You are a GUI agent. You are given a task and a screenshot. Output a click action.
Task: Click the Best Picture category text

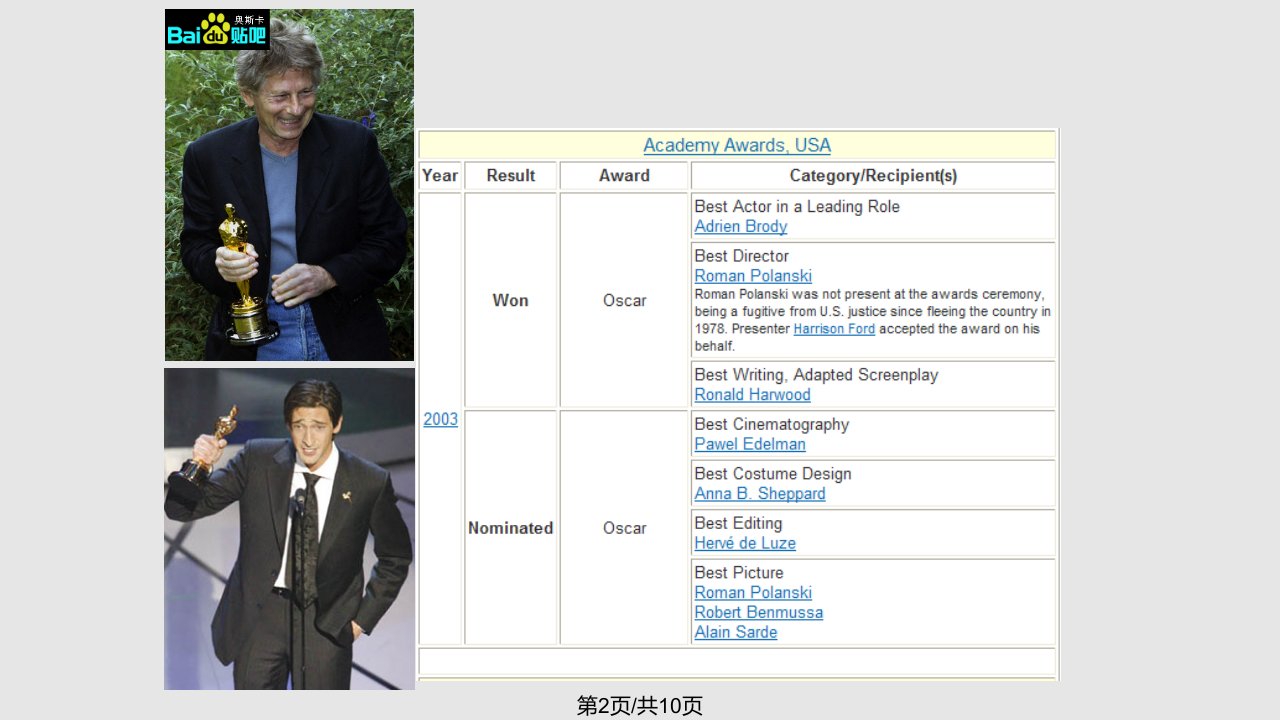tap(739, 572)
